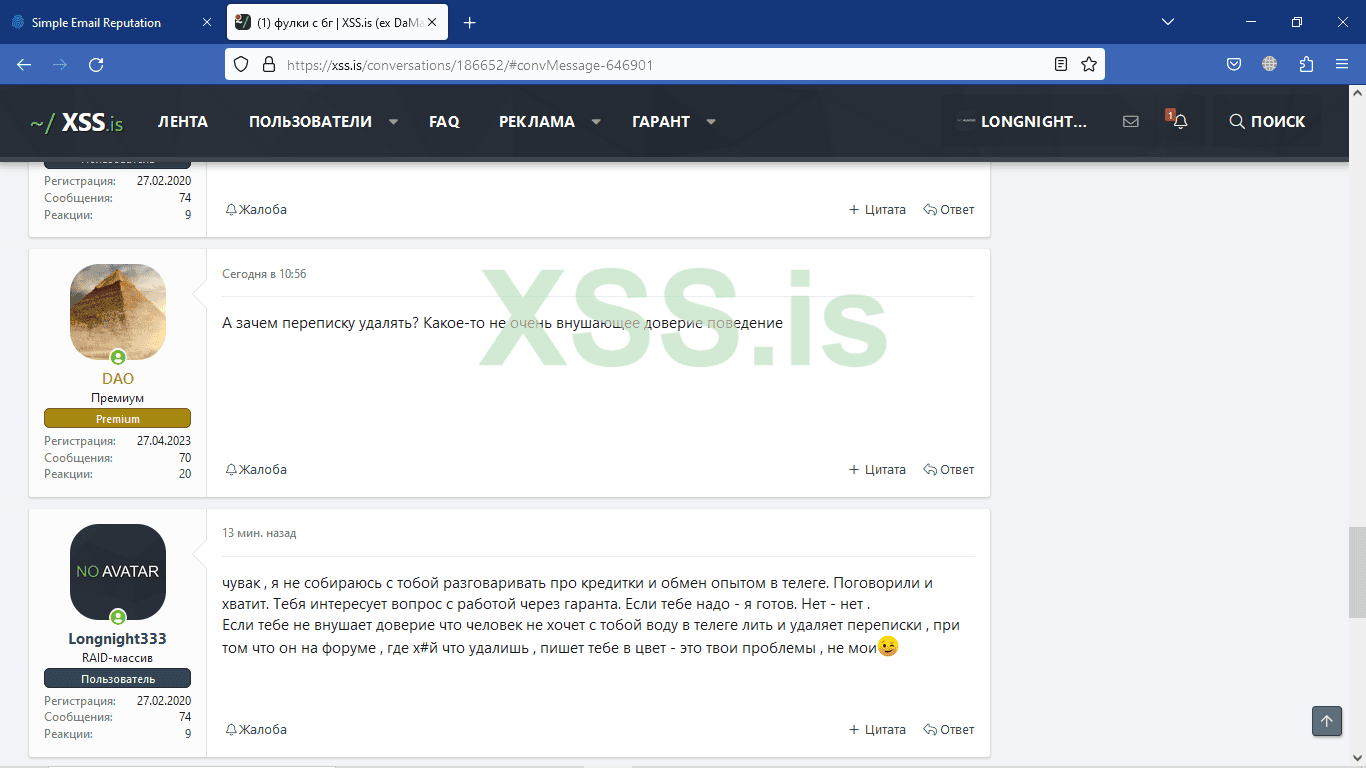Image resolution: width=1366 pixels, height=768 pixels.
Task: Open the Longnight333 username profile link
Action: coord(118,639)
